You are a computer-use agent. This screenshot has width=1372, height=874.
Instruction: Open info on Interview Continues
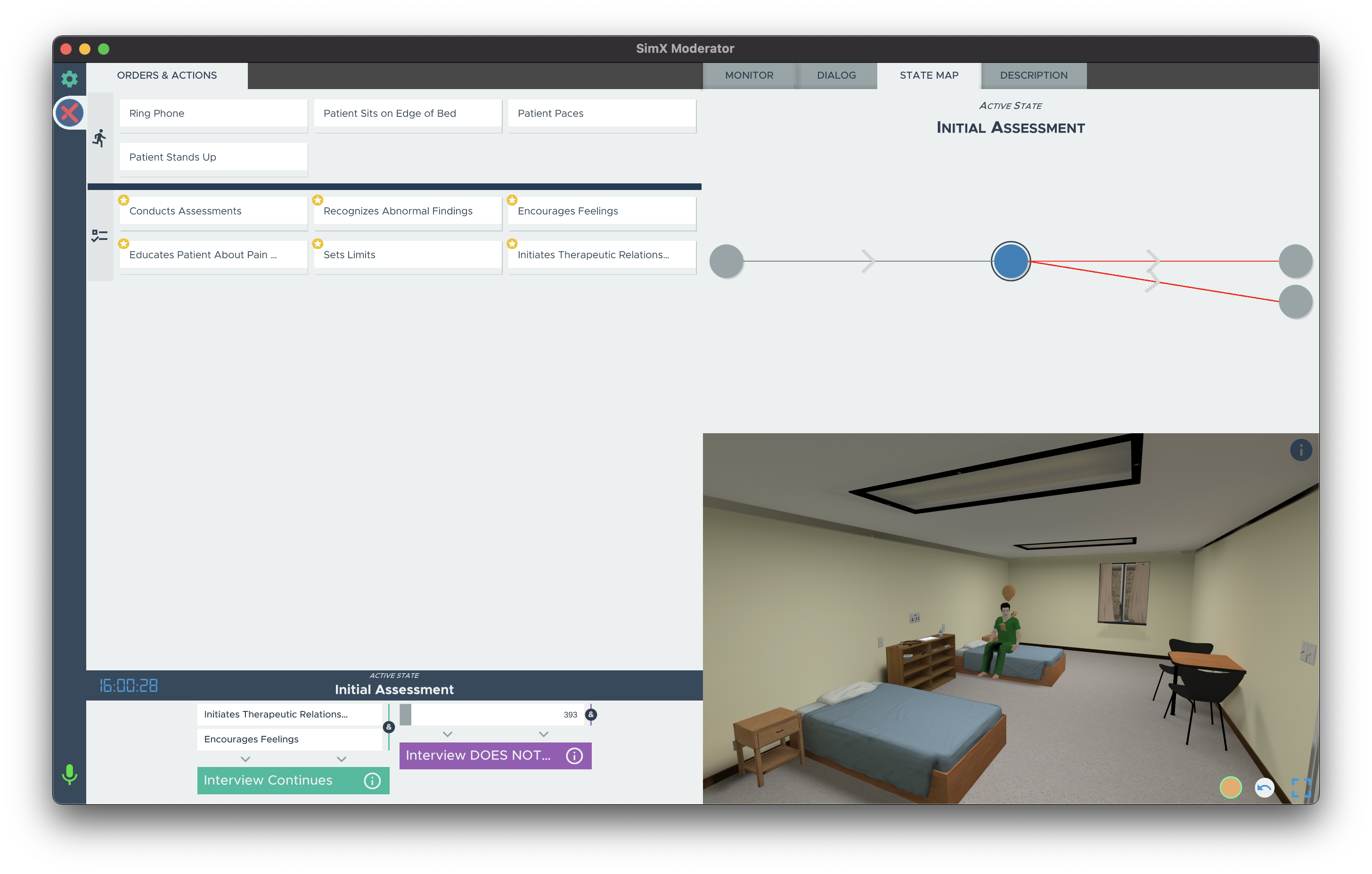tap(372, 781)
